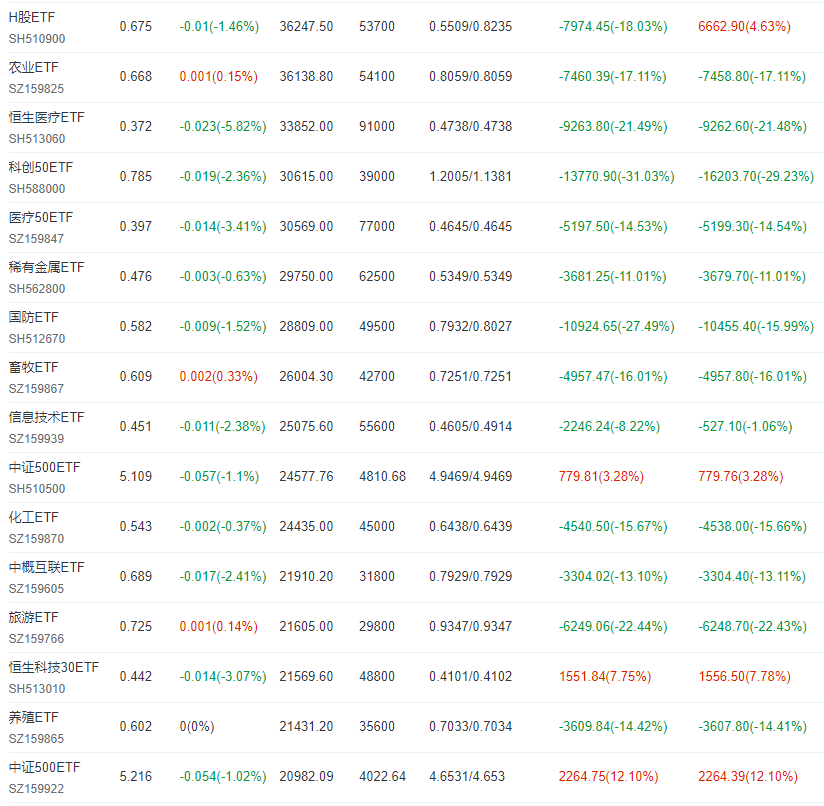Click the SZ159867 code
Screen dimensions: 824x806
tap(36, 389)
